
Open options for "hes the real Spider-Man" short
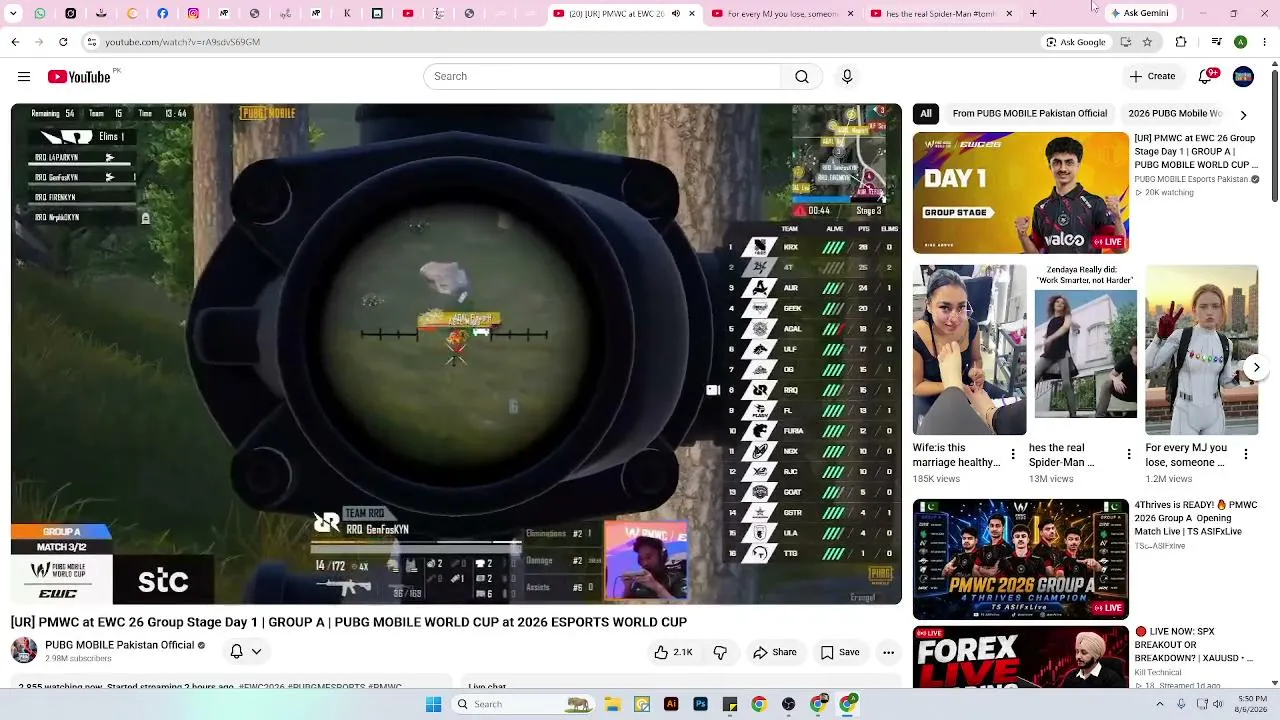click(1129, 454)
